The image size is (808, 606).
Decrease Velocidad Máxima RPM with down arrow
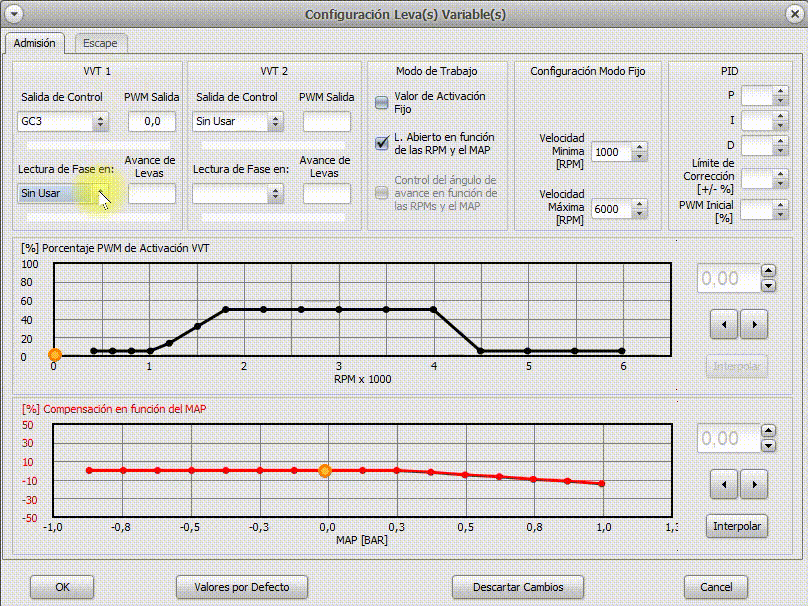click(640, 215)
